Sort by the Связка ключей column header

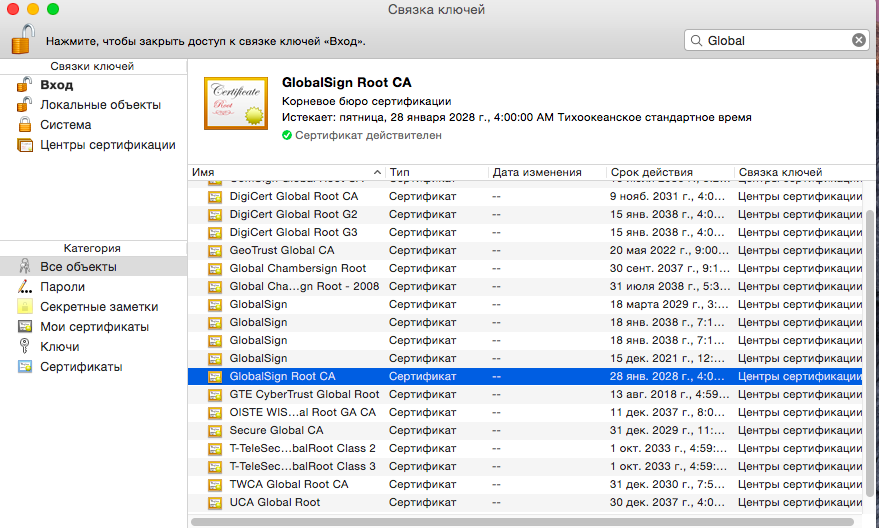805,172
